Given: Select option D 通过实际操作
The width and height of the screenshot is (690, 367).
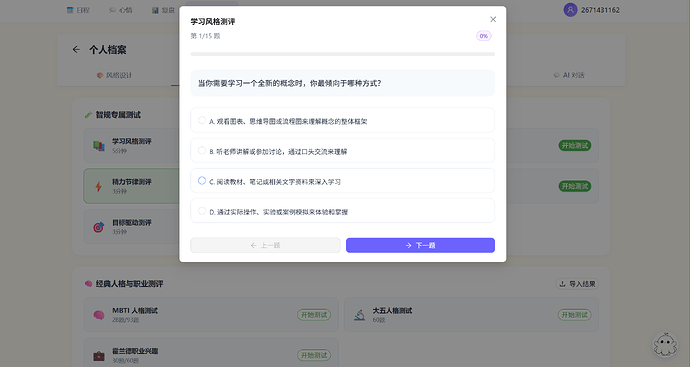Looking at the screenshot, I should pos(342,211).
